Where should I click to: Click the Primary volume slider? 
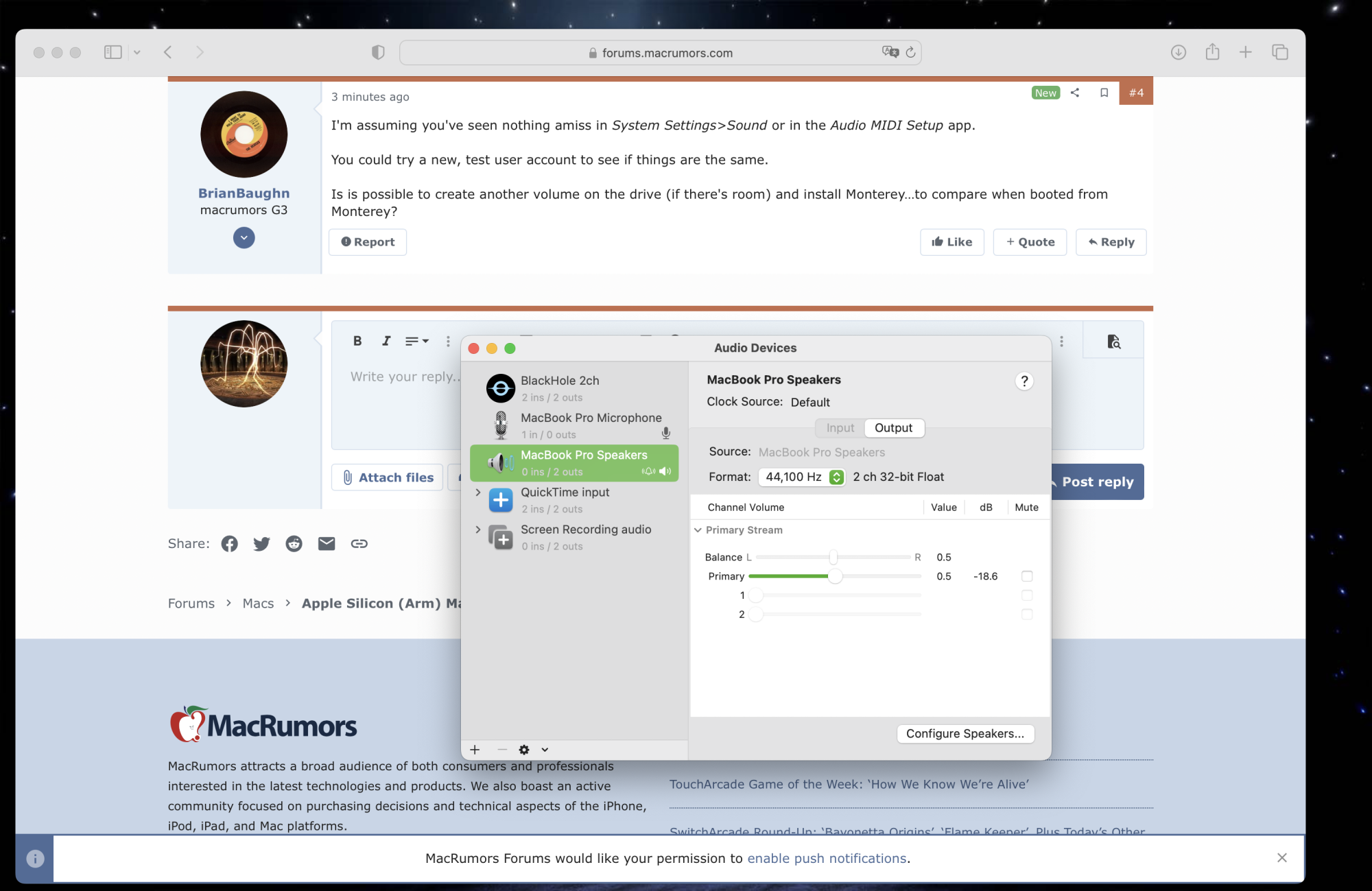[835, 576]
